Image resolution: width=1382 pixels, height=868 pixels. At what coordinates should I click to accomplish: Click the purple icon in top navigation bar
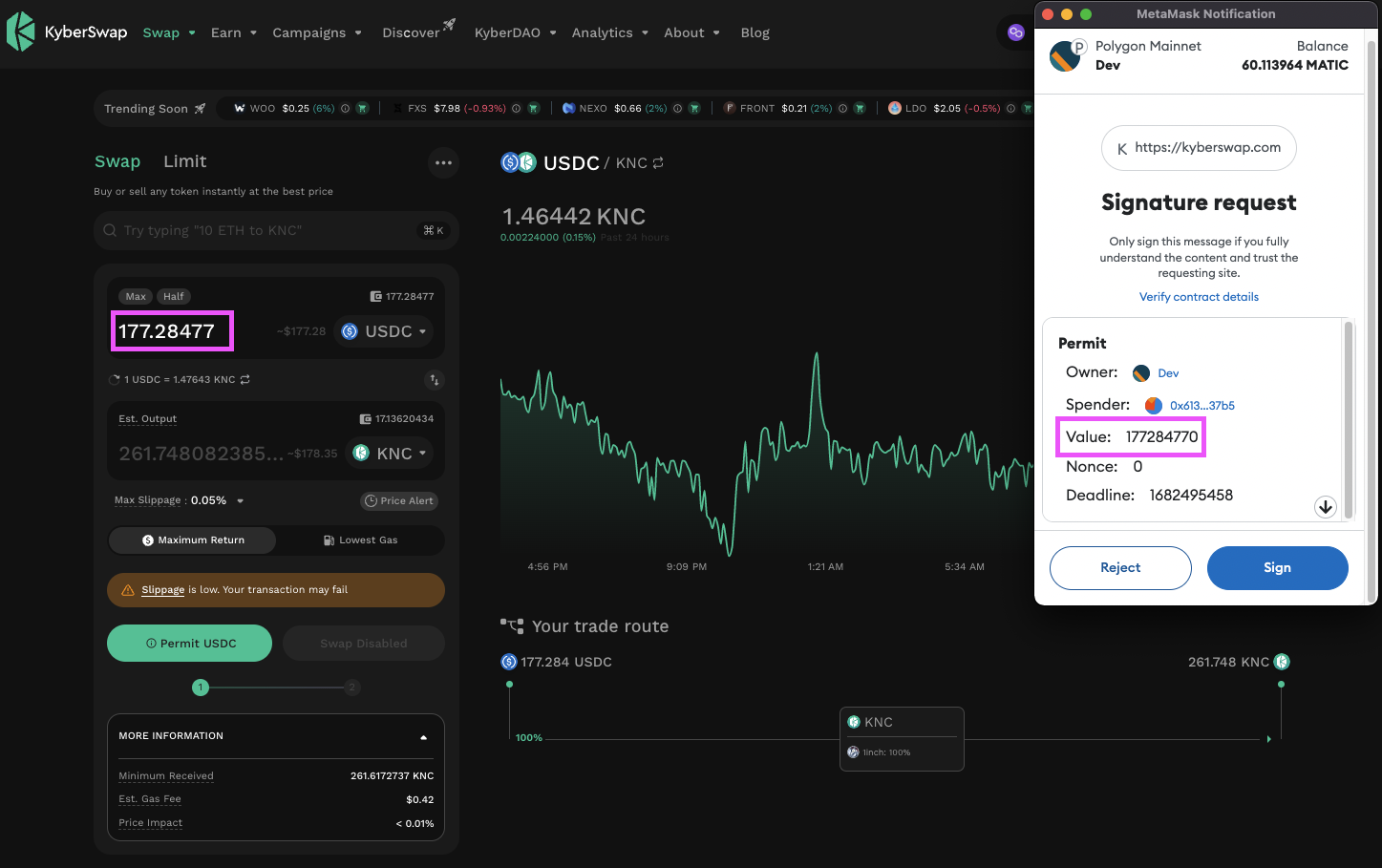(x=1015, y=32)
